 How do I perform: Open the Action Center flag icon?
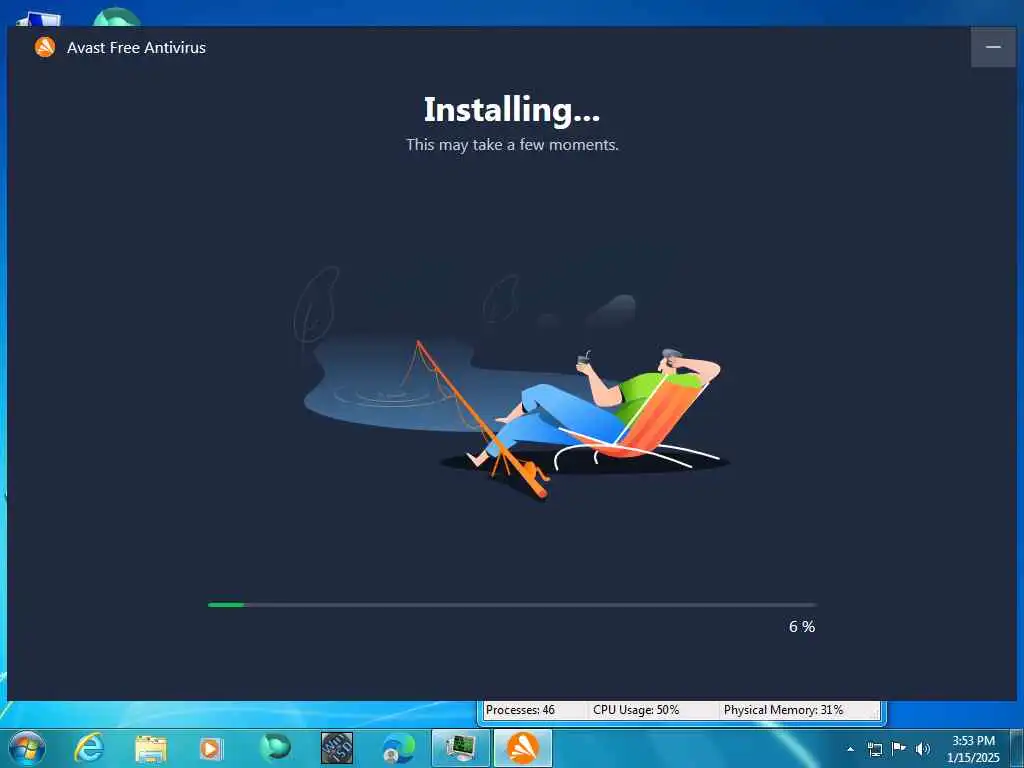coord(899,748)
